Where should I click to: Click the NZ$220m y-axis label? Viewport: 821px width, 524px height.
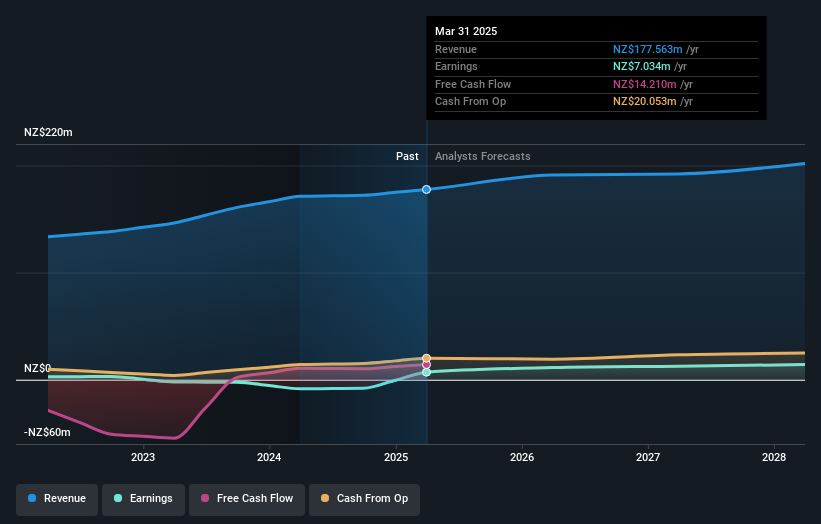tap(48, 132)
